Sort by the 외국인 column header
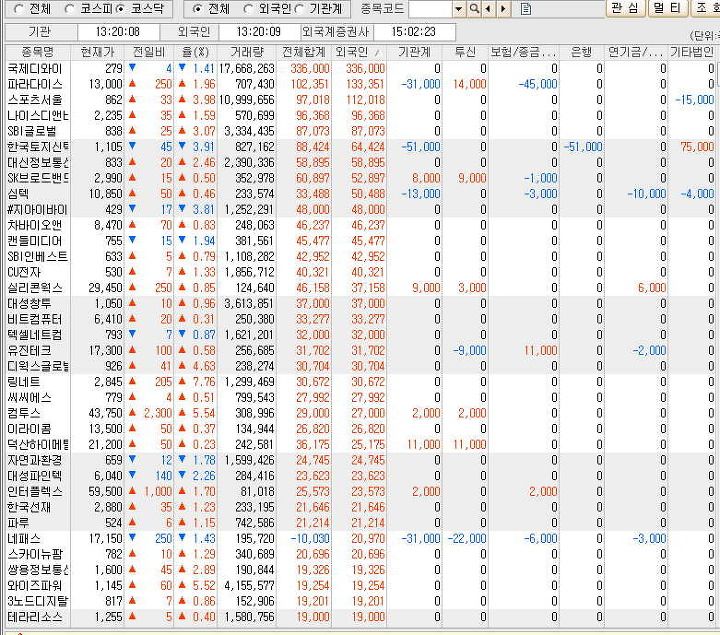Screen dimensions: 720x635 [359, 52]
